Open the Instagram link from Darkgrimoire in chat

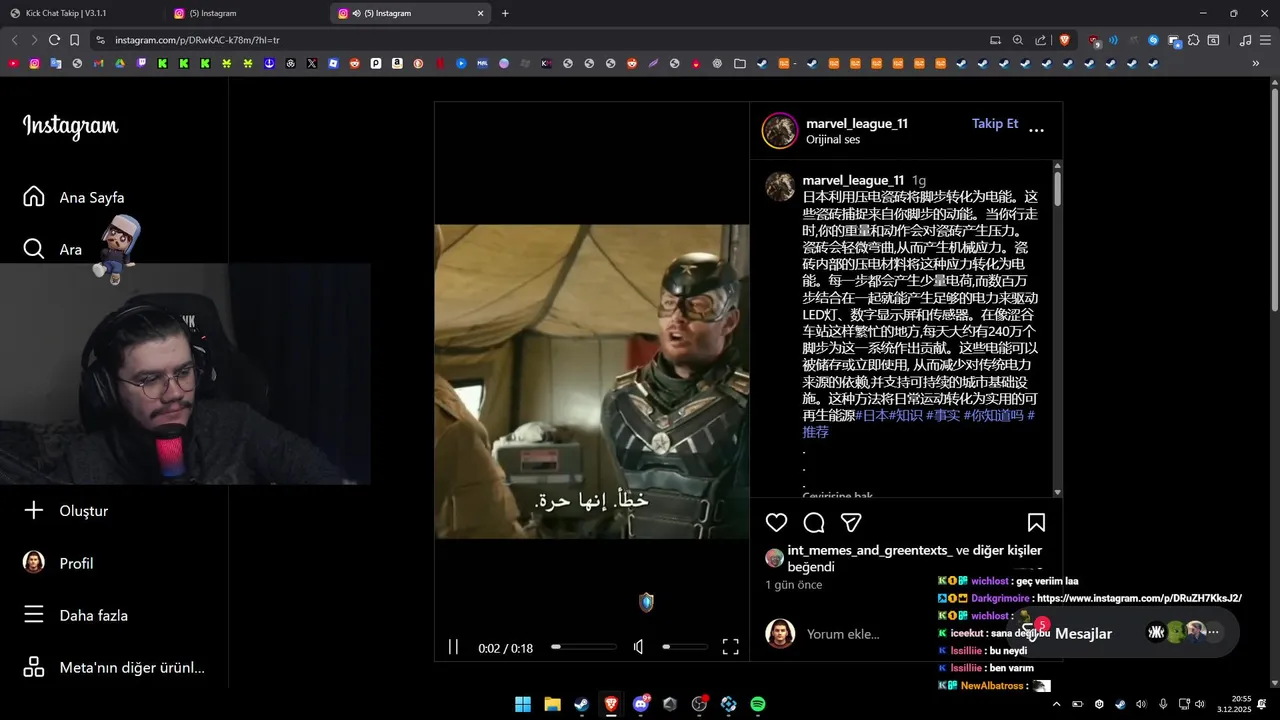1139,598
